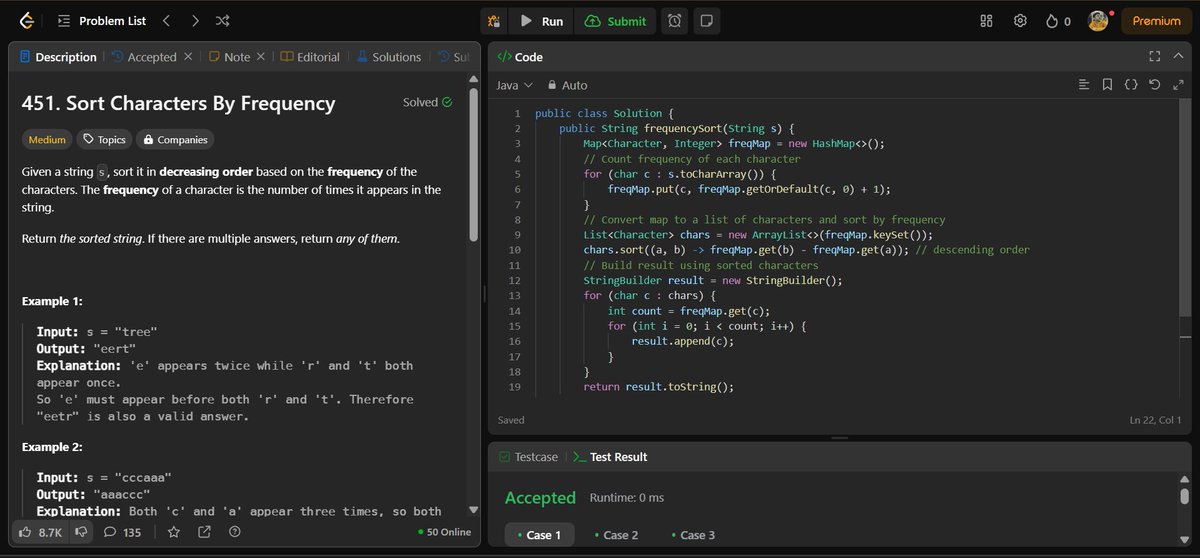Dislike the problem with thumbs down
Viewport: 1200px width, 558px height.
coord(83,533)
